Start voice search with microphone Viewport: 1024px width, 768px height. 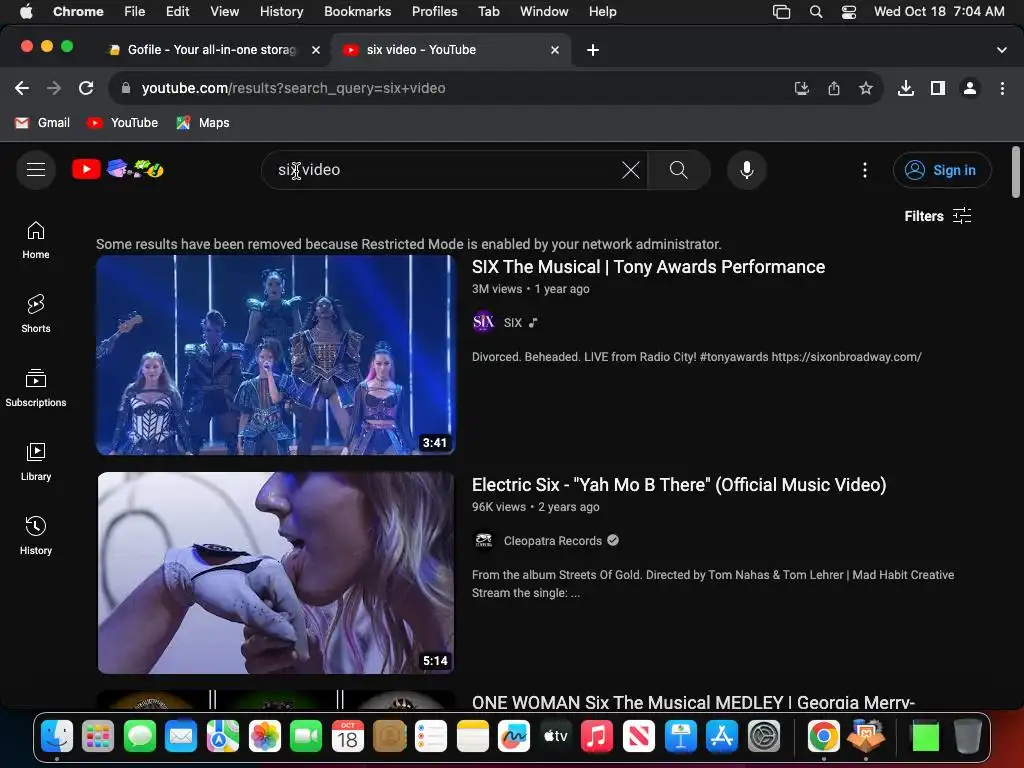pos(746,170)
